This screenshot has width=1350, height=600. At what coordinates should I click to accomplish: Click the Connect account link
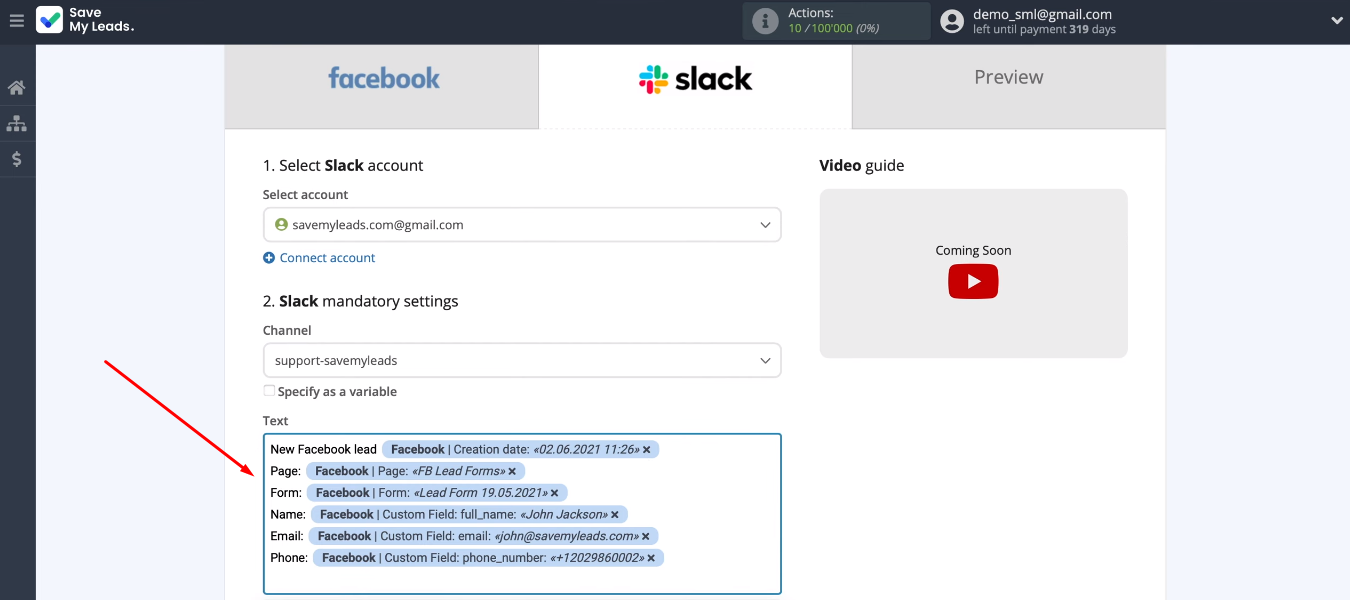point(327,258)
